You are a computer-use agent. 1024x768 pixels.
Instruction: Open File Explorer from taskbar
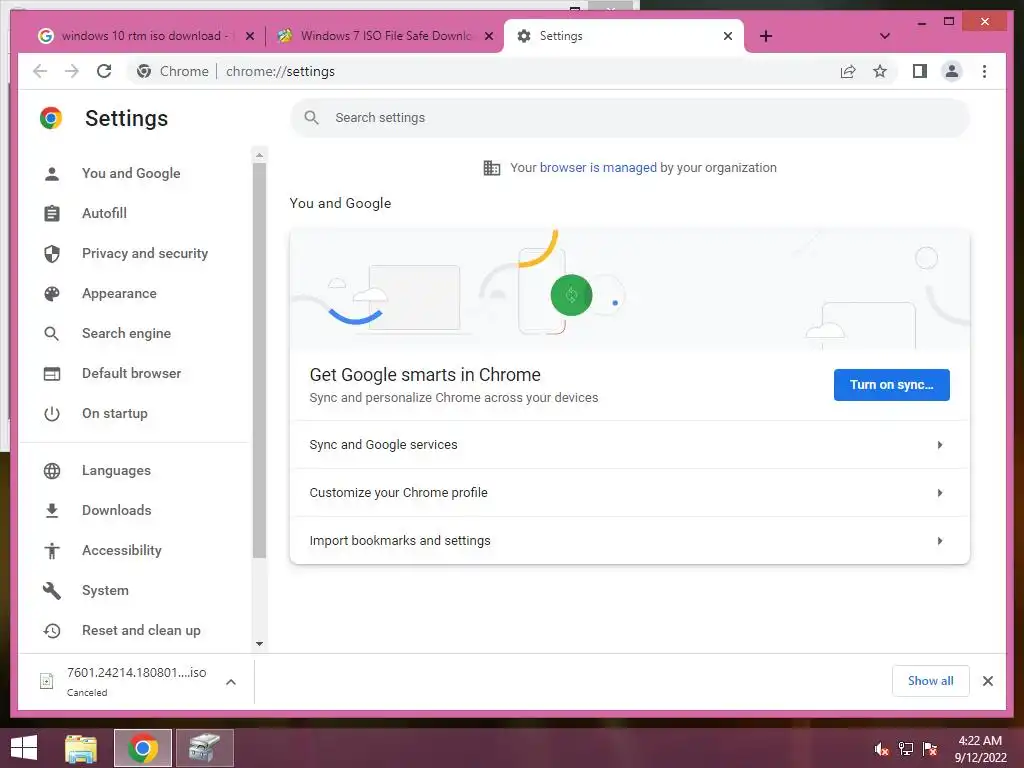[81, 748]
